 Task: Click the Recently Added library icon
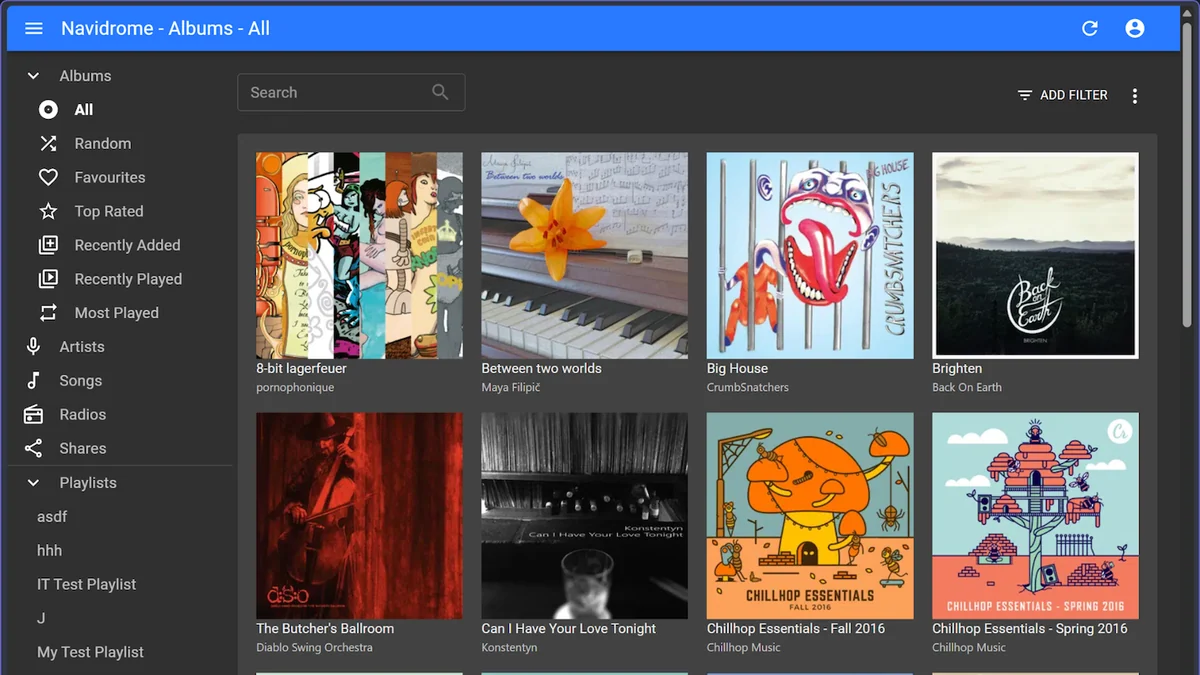tap(48, 245)
